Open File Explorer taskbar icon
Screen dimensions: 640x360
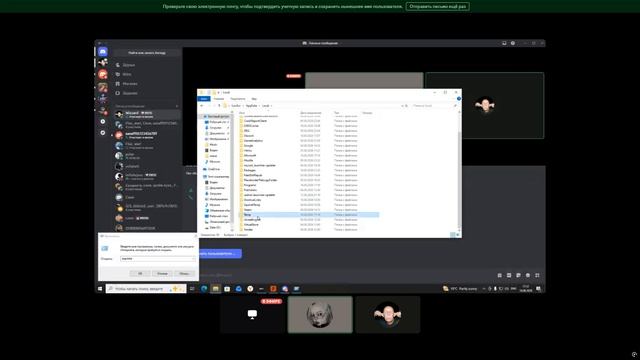click(x=216, y=289)
